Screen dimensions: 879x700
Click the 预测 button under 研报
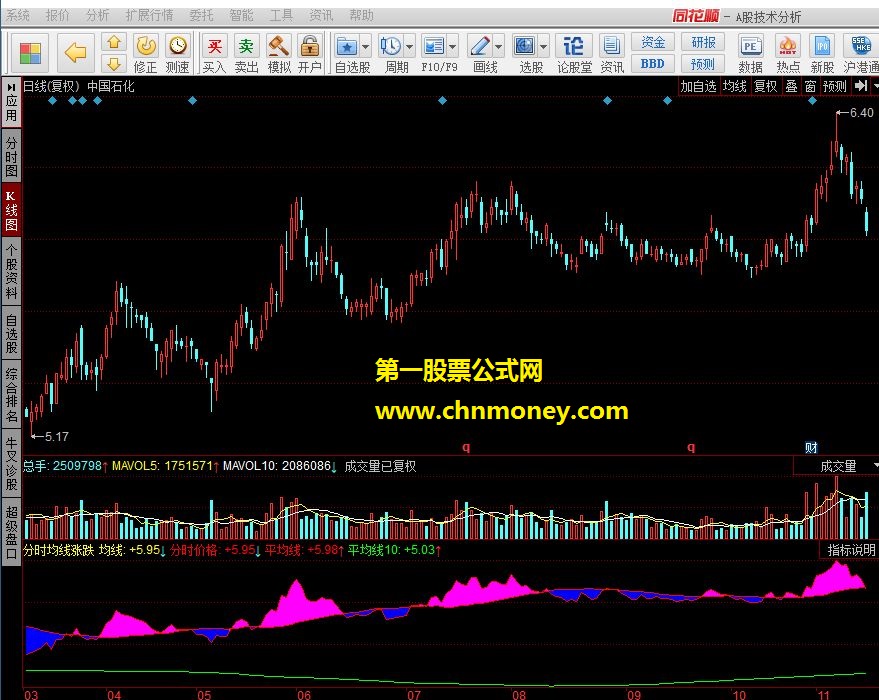703,64
